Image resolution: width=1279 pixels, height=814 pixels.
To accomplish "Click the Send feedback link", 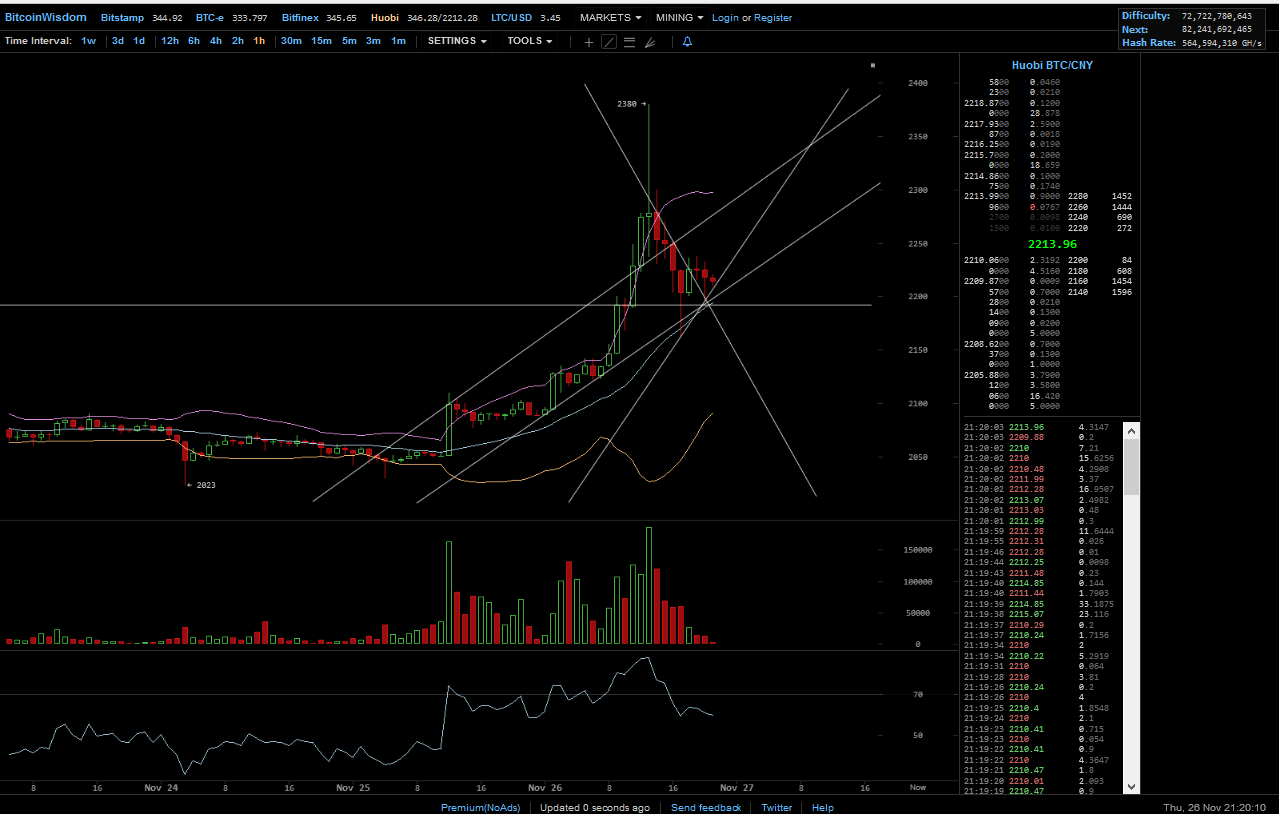I will pos(706,807).
